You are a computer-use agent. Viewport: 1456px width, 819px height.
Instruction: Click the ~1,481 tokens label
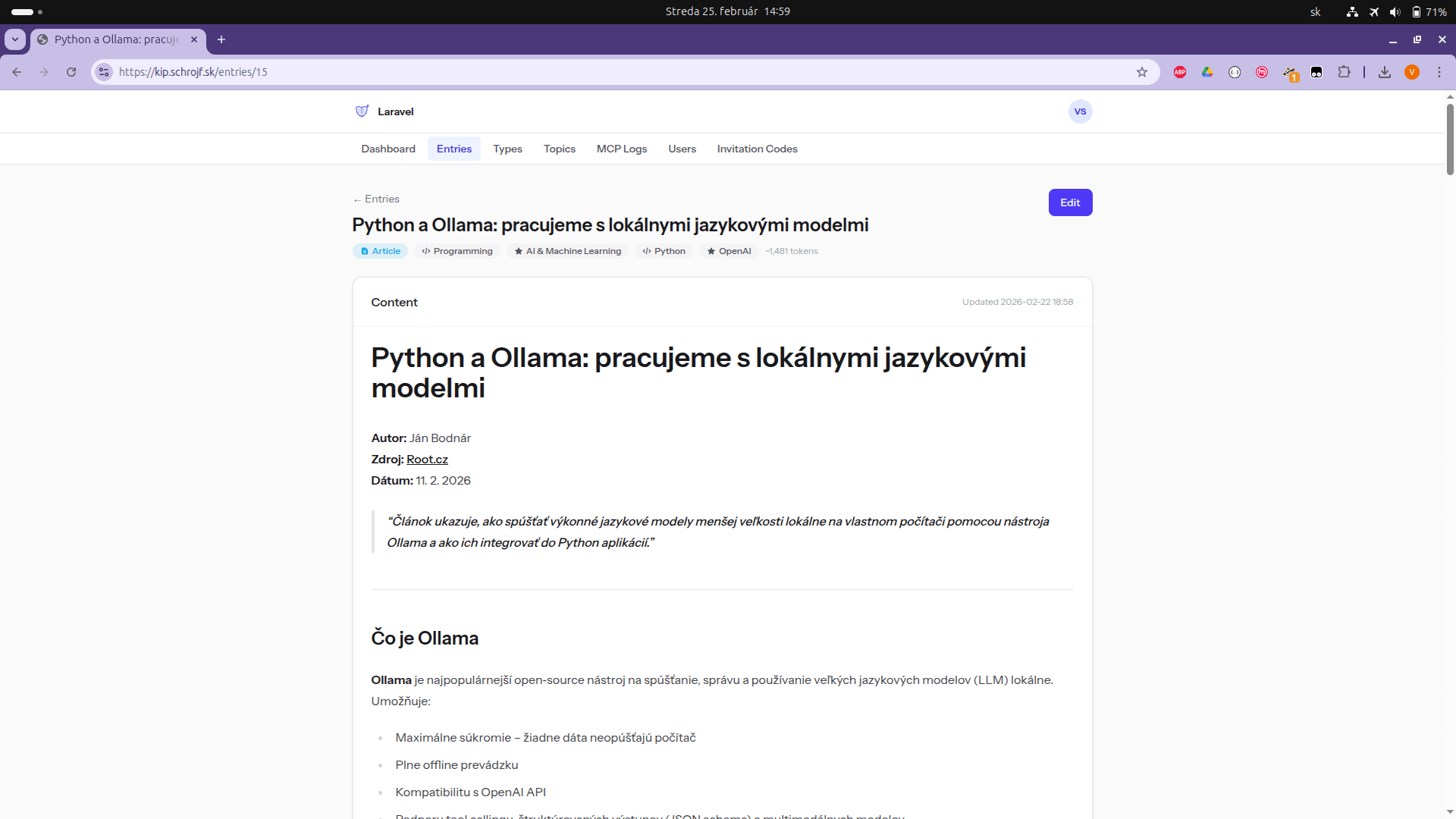[792, 251]
